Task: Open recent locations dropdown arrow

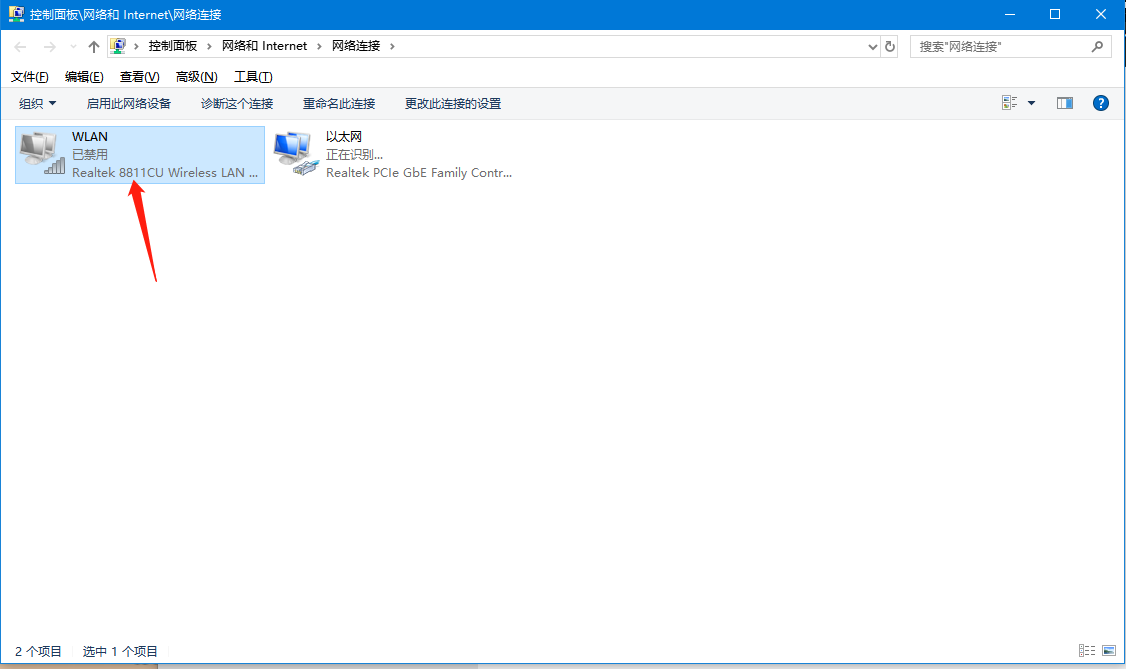Action: click(73, 47)
